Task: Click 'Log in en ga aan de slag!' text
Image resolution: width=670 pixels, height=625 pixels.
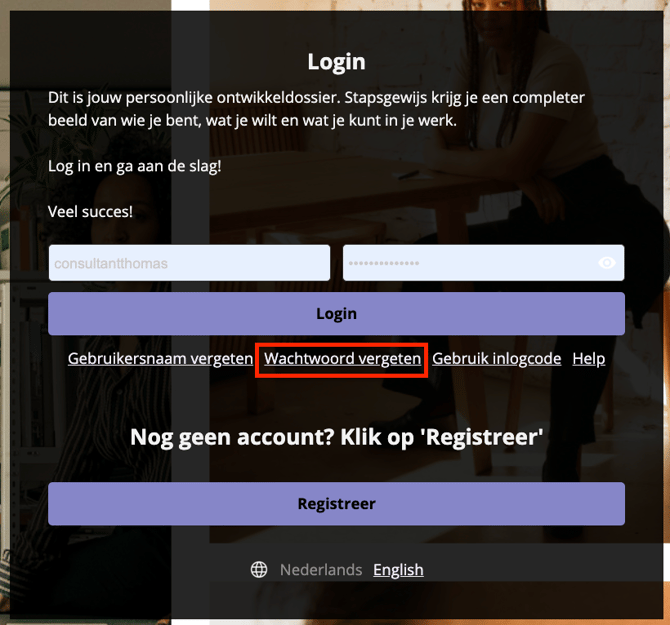Action: 135,166
